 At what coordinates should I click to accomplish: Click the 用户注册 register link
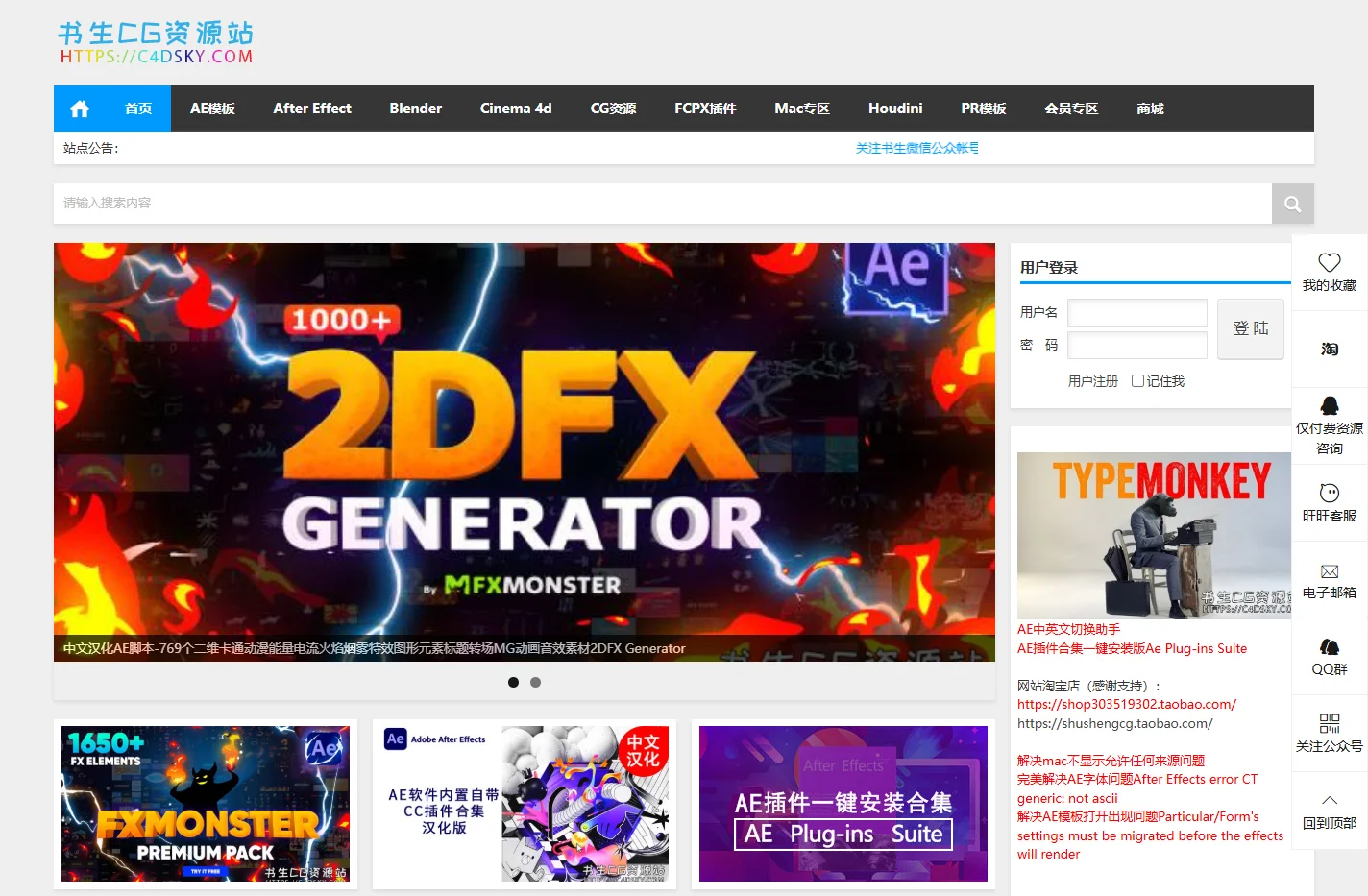pos(1093,381)
